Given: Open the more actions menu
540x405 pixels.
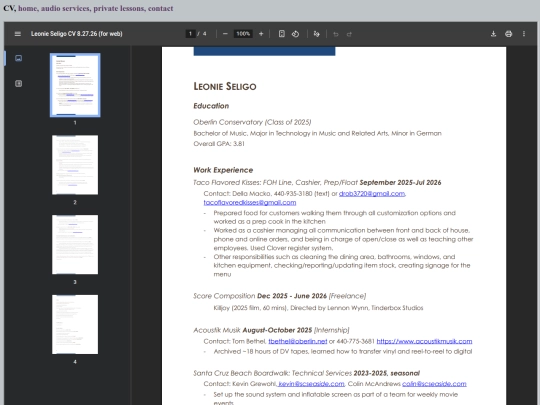Looking at the screenshot, I should tap(524, 34).
